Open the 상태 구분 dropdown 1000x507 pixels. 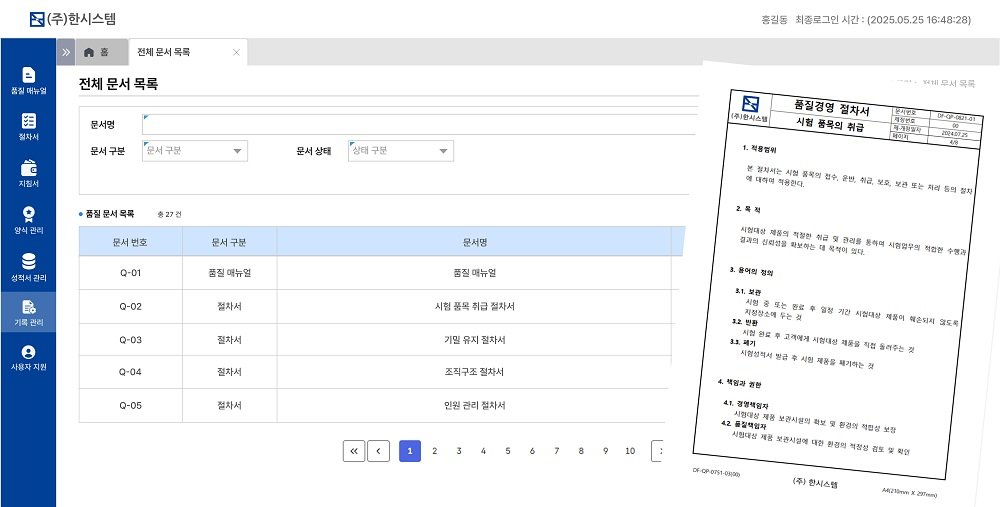401,151
